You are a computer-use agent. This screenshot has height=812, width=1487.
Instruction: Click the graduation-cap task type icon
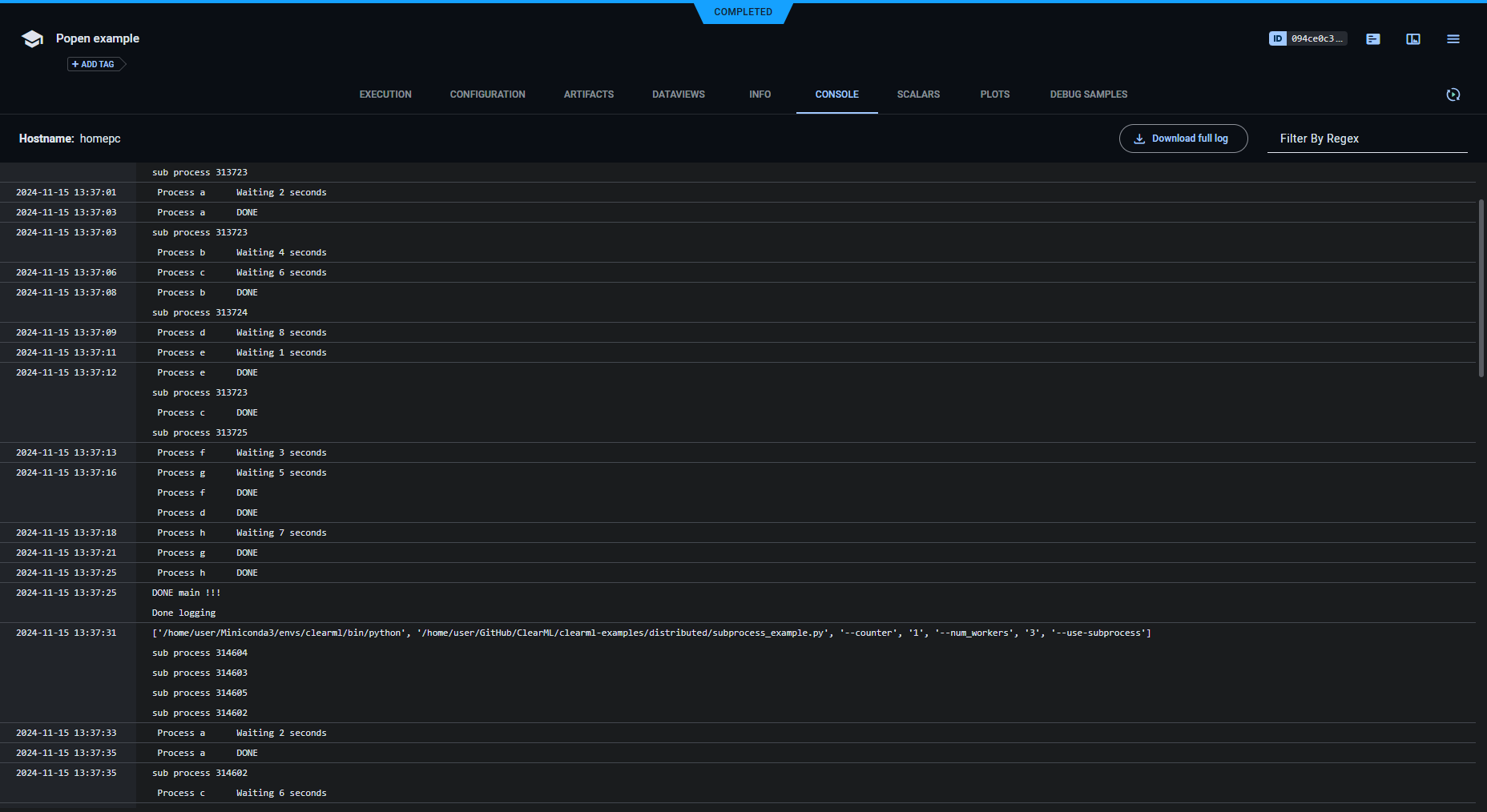(x=32, y=38)
